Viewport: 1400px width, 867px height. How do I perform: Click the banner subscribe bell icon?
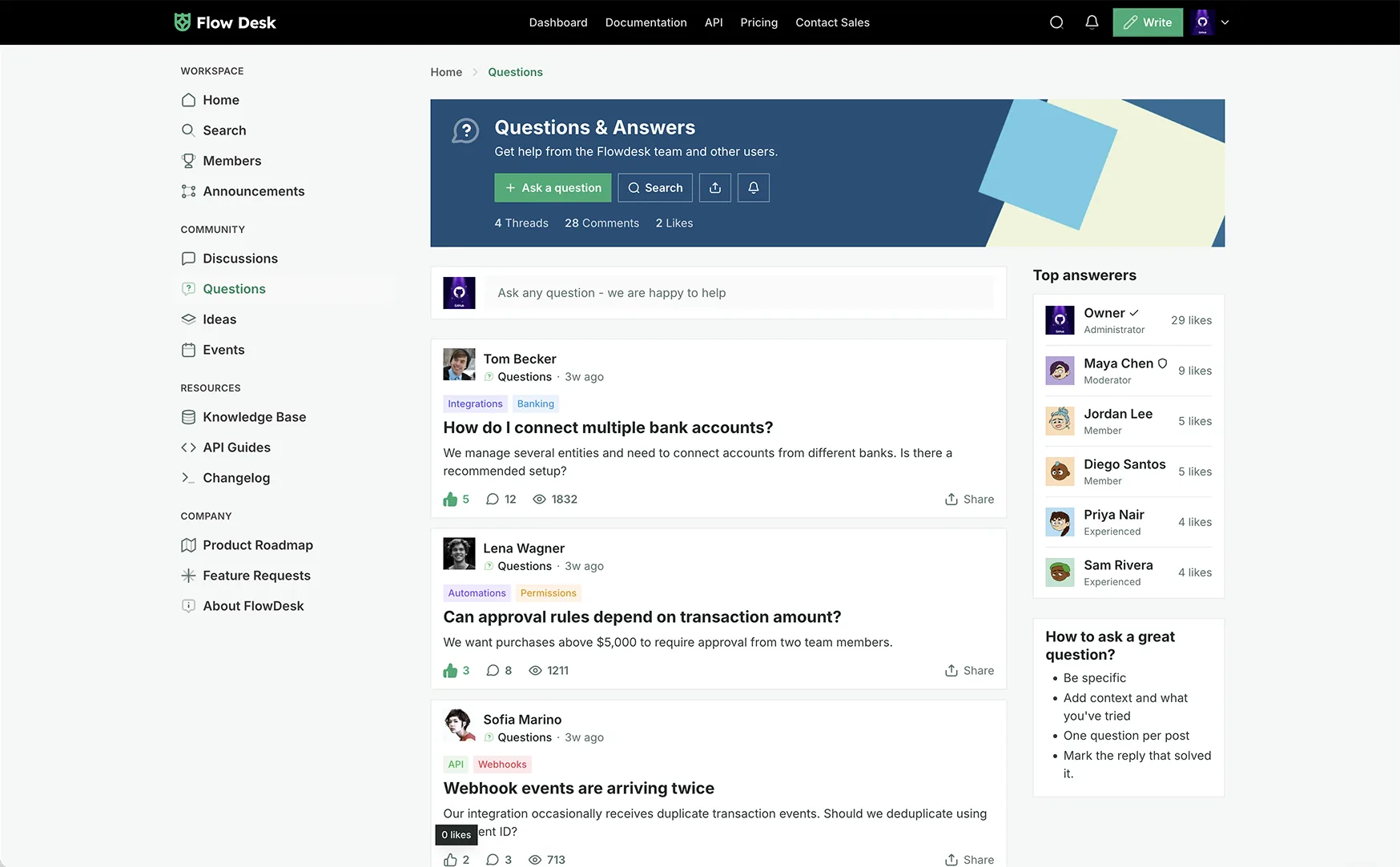pos(754,188)
